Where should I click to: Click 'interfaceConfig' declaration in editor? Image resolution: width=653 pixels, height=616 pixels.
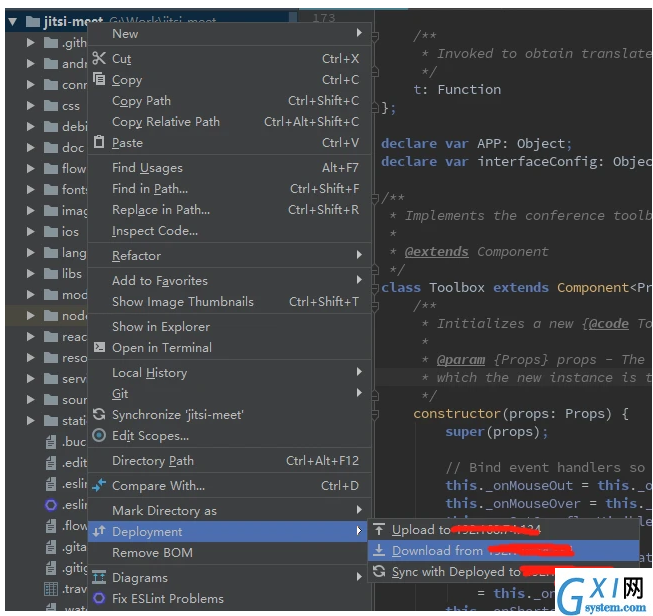[536, 161]
